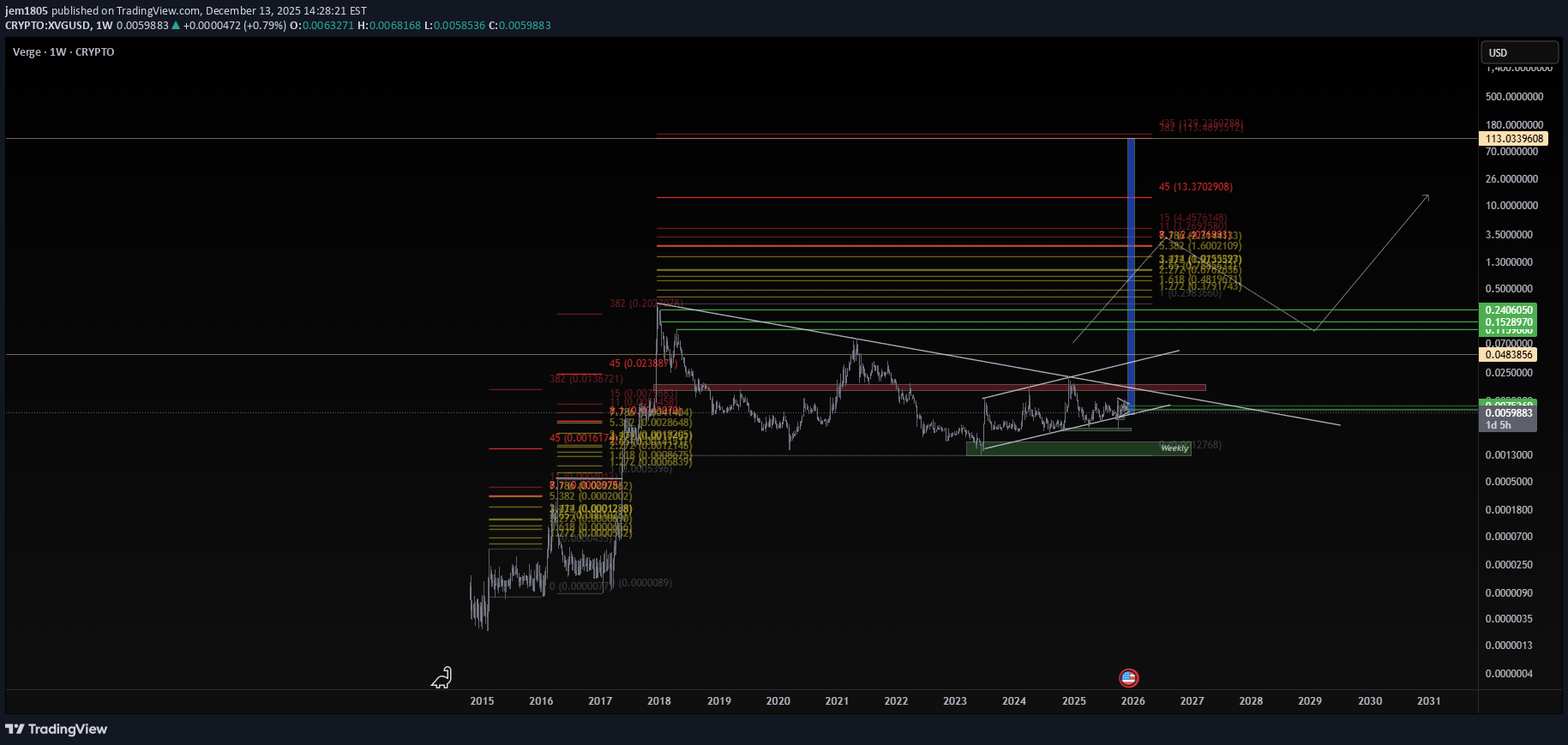Click the 113.0339608 price label on the axis

tap(1514, 139)
